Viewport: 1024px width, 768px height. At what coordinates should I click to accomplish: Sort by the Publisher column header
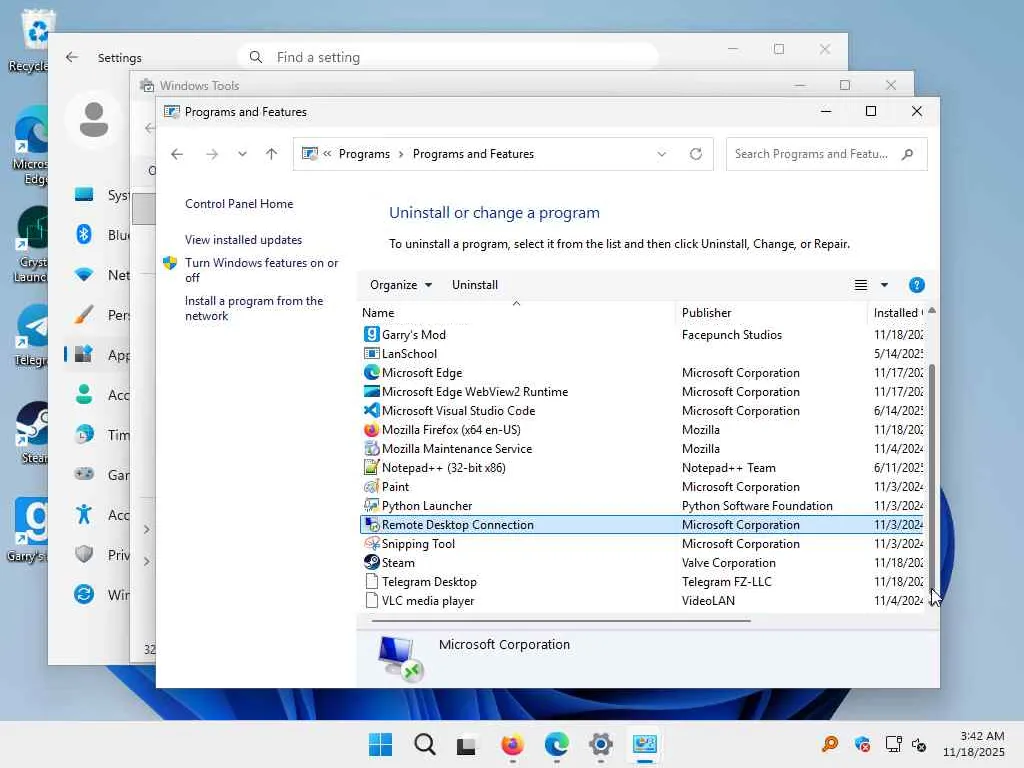(771, 313)
